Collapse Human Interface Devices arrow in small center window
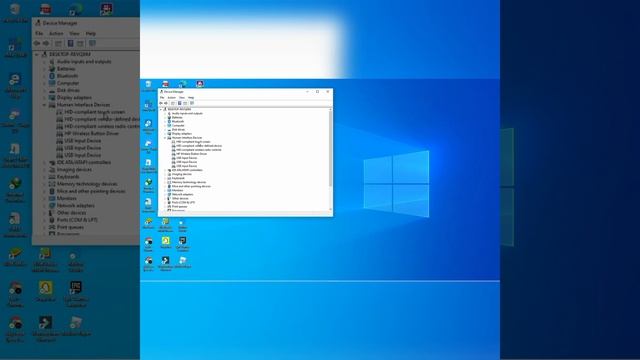This screenshot has width=640, height=360. pyautogui.click(x=165, y=138)
